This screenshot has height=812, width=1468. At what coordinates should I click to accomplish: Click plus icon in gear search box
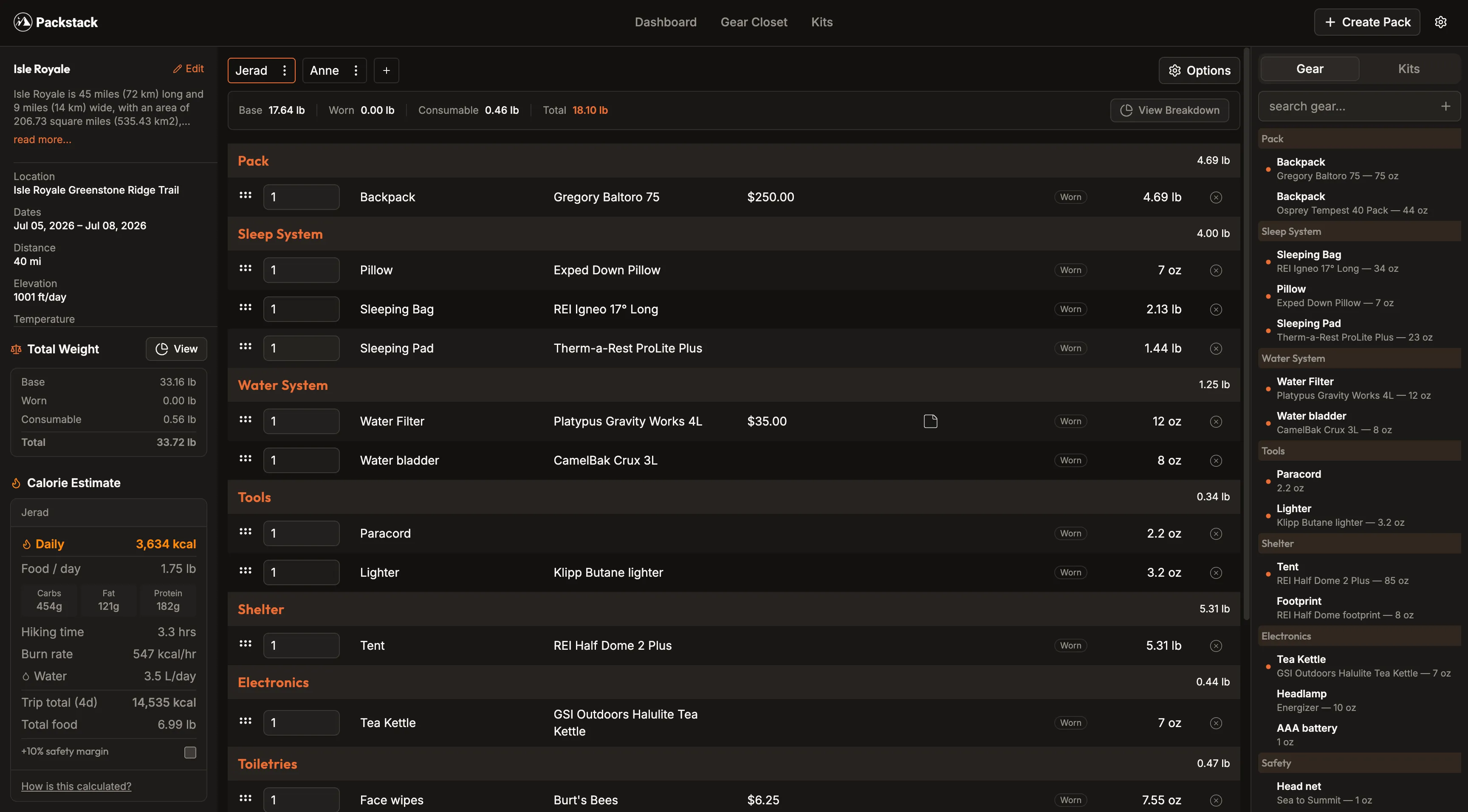click(1445, 106)
